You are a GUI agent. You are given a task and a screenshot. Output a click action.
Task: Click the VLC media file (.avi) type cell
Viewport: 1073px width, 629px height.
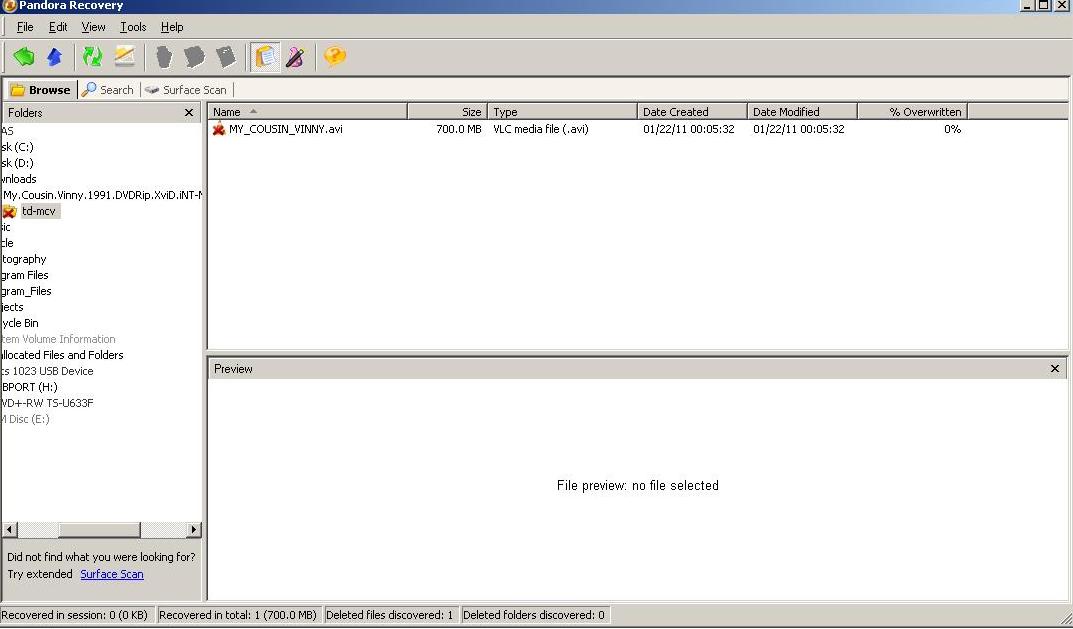pos(541,129)
